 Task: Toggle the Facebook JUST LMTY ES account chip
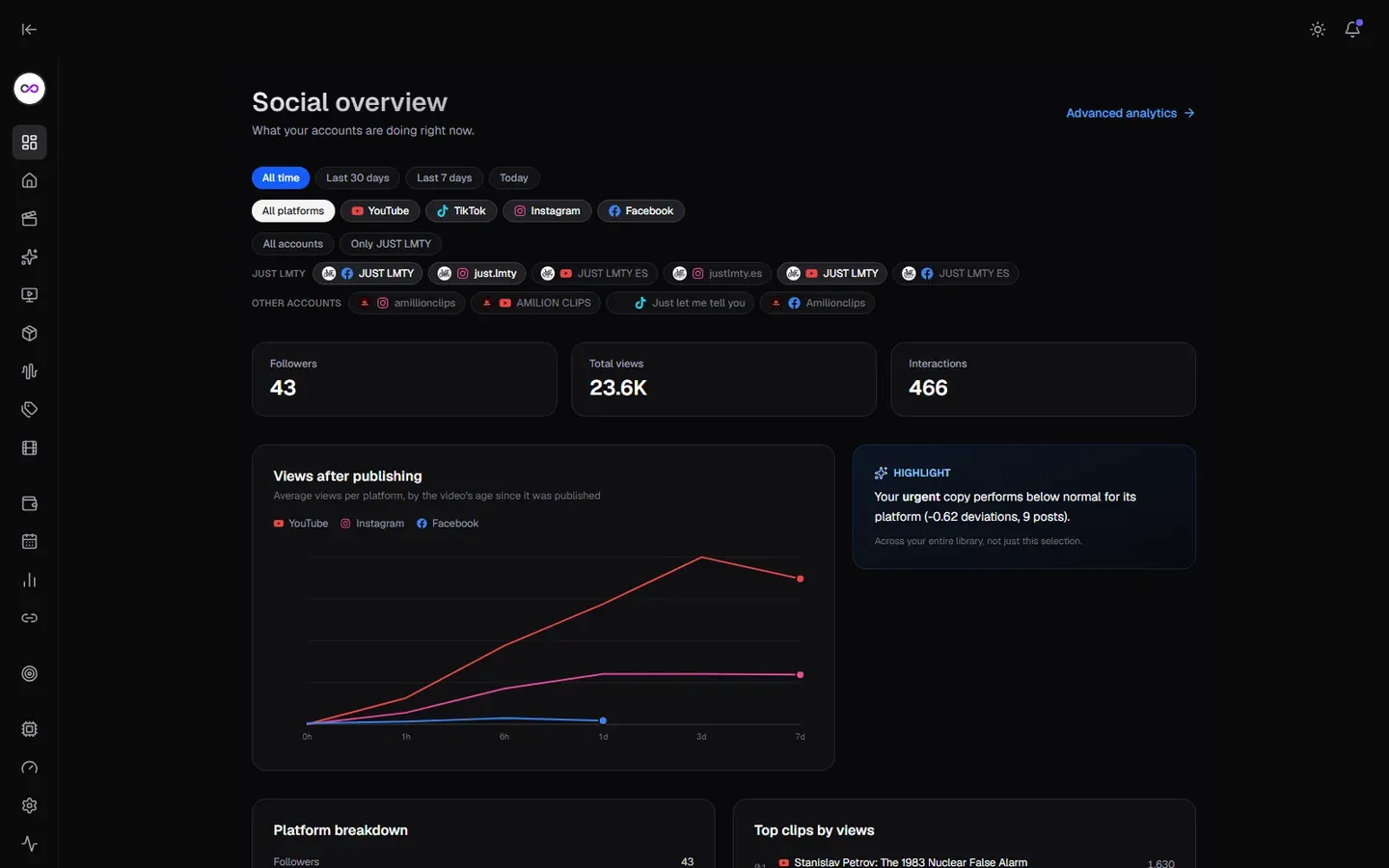coord(955,274)
